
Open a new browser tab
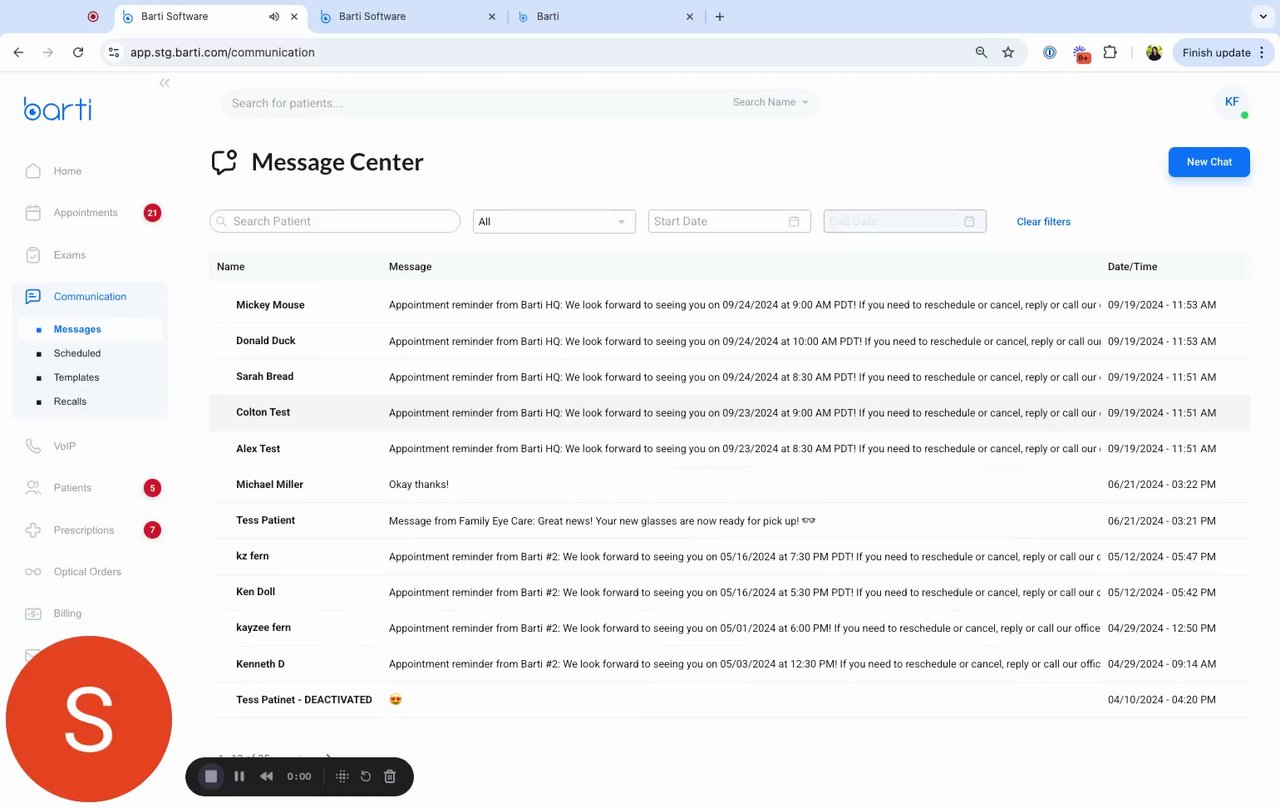[720, 17]
